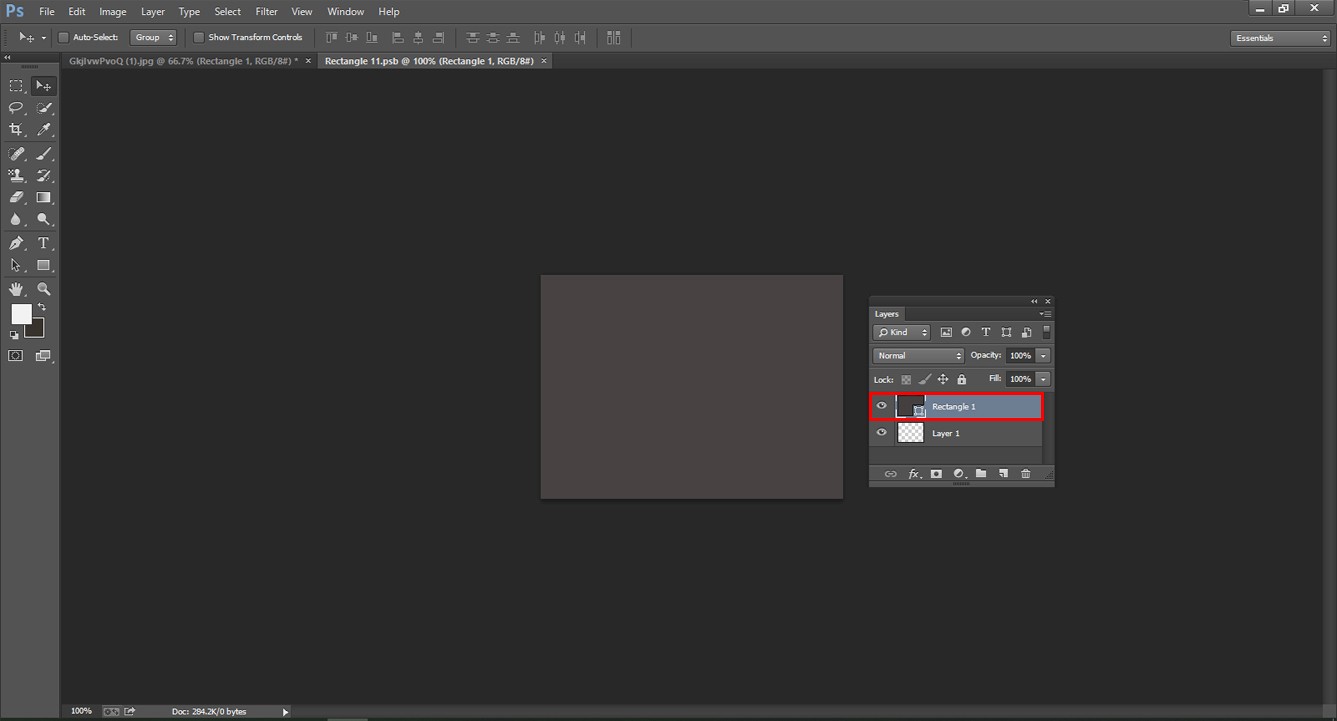Click the Add layer style (fx) icon
The height and width of the screenshot is (721, 1337).
(x=913, y=474)
